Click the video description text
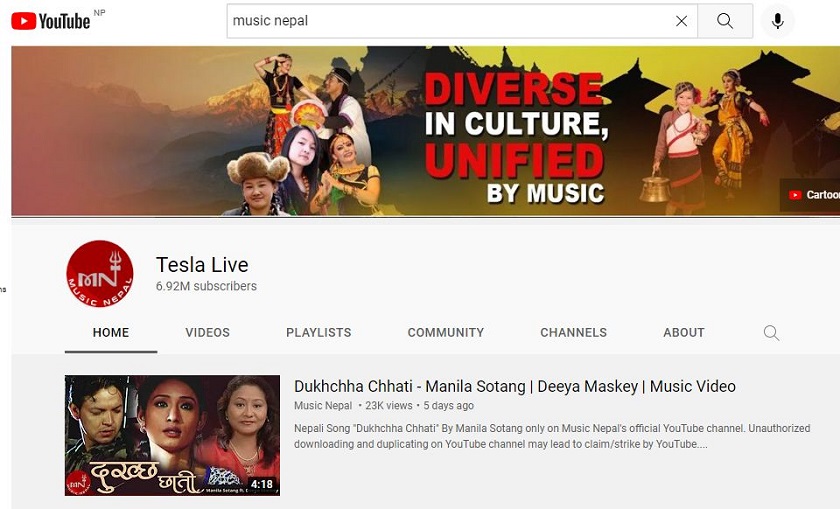 click(x=552, y=436)
